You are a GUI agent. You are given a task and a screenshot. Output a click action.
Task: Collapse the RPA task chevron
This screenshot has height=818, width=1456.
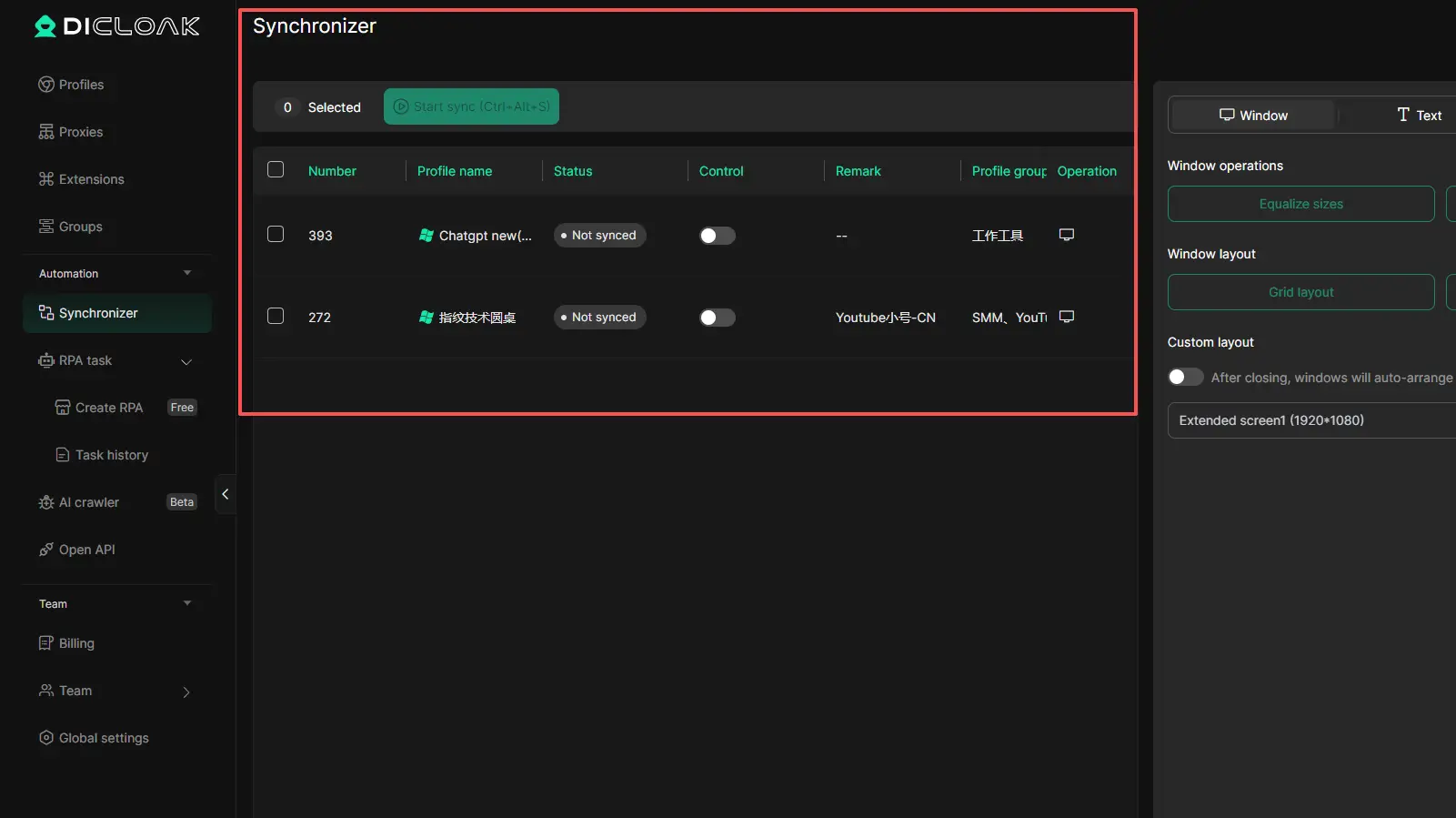pyautogui.click(x=186, y=361)
